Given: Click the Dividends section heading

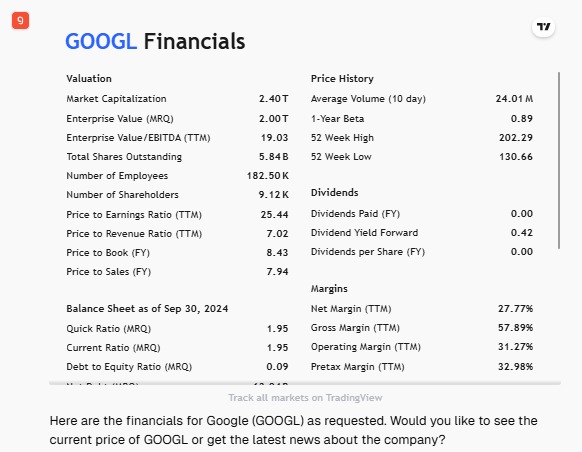Looking at the screenshot, I should click(x=334, y=193).
